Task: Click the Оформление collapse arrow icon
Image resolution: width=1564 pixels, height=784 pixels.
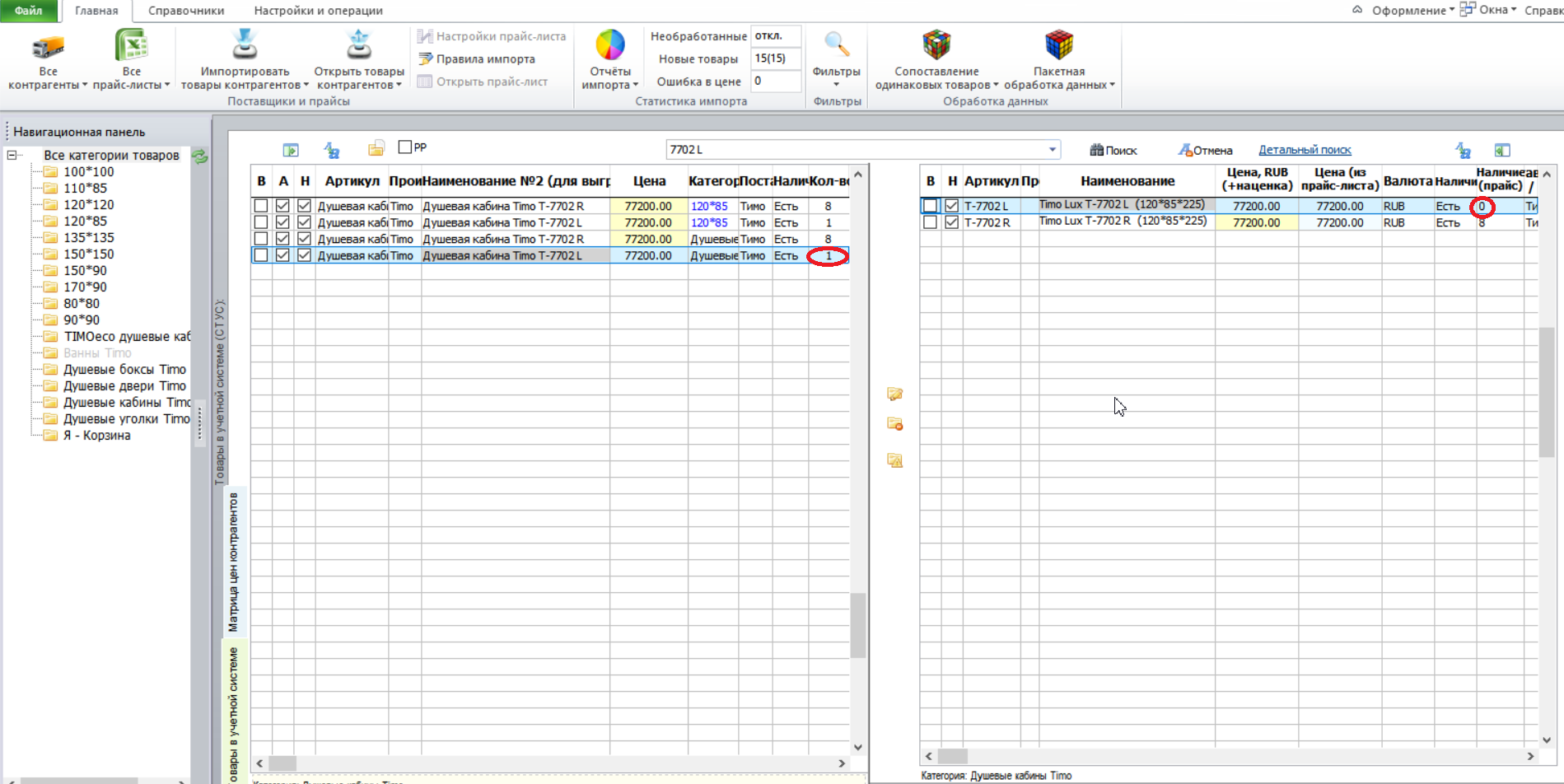Action: pyautogui.click(x=1357, y=10)
